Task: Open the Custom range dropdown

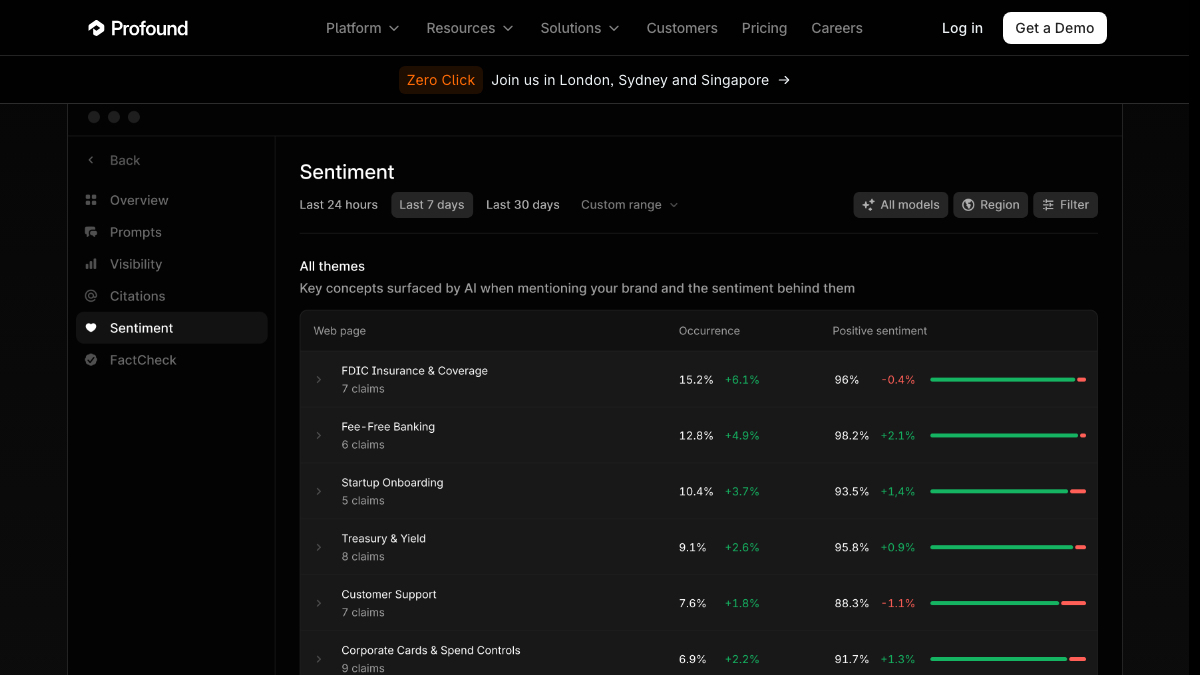Action: click(x=630, y=205)
